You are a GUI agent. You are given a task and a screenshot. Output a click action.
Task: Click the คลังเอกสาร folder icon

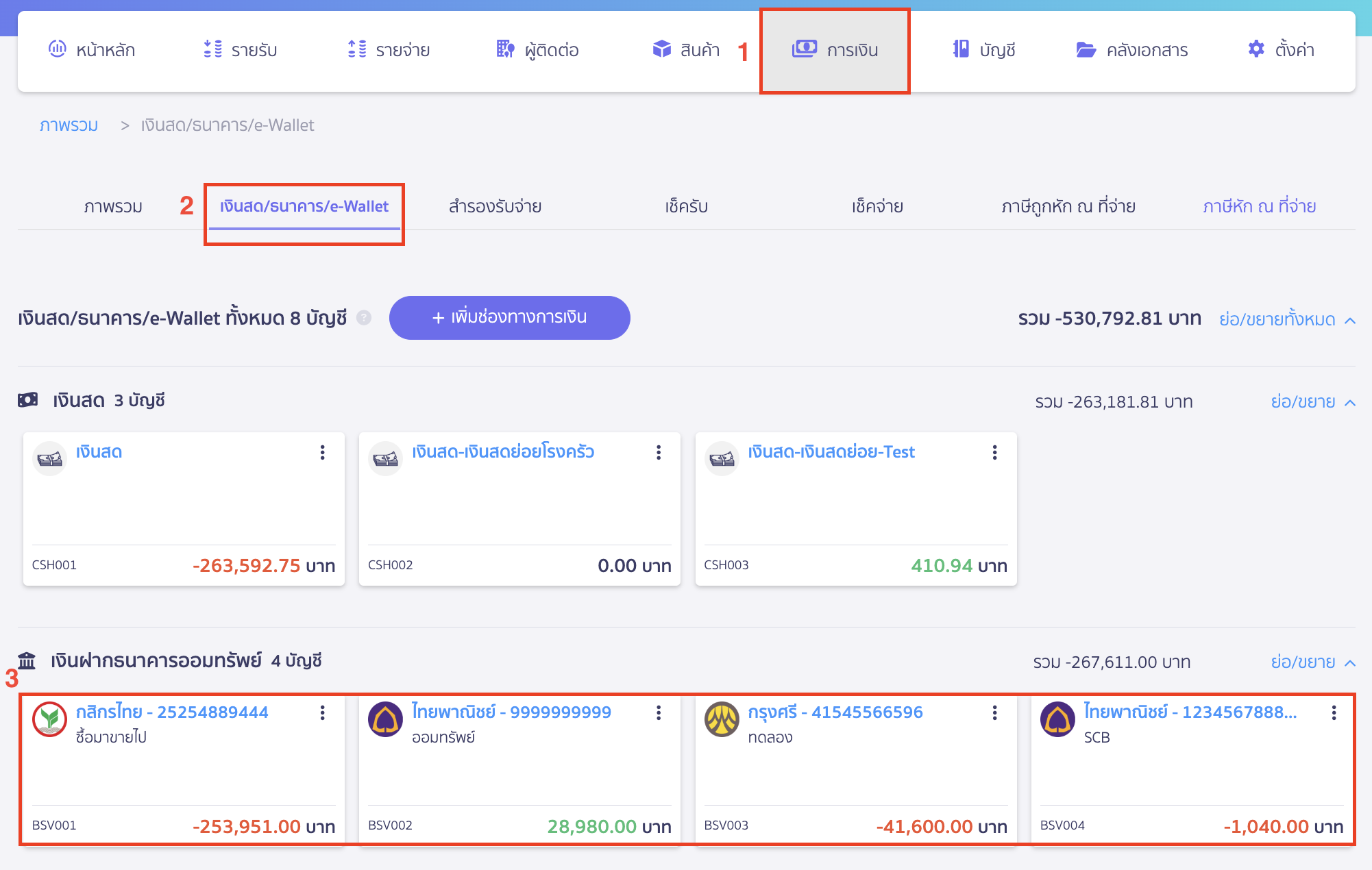1086,49
